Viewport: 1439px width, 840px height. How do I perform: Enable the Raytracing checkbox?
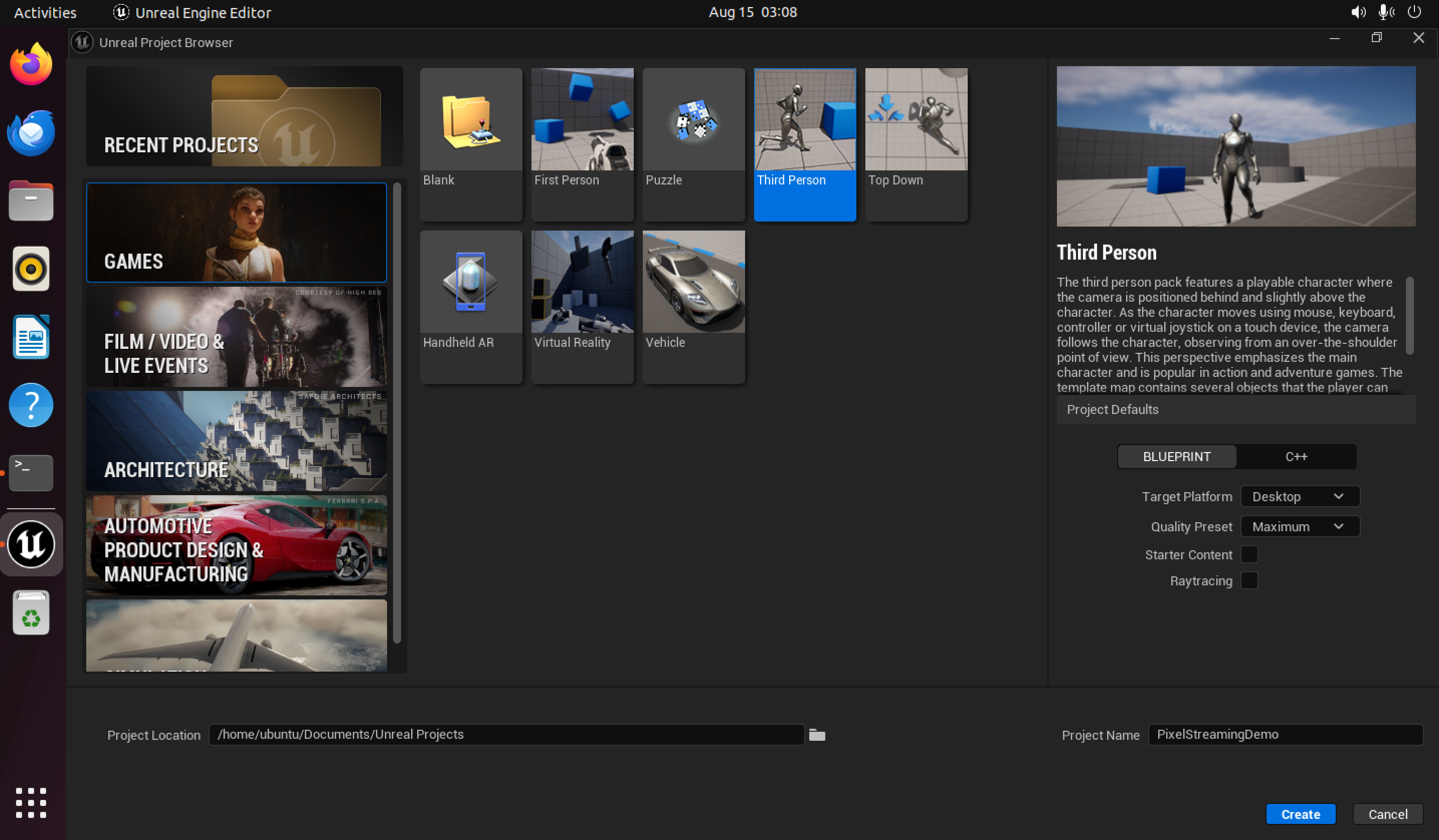pyautogui.click(x=1249, y=581)
